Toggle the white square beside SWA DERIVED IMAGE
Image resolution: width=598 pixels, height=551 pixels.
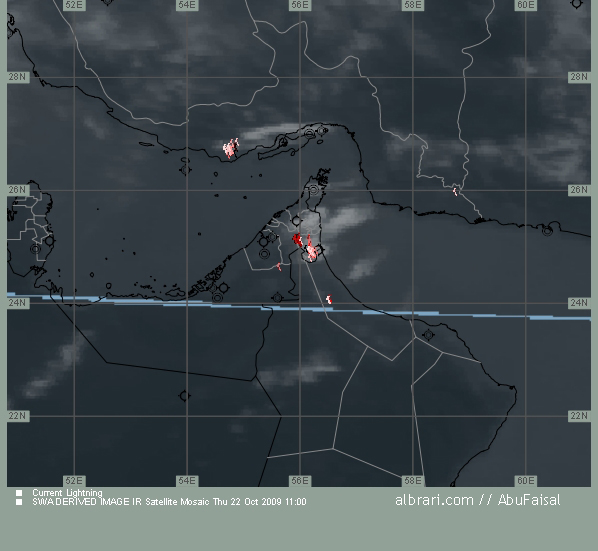pyautogui.click(x=19, y=502)
